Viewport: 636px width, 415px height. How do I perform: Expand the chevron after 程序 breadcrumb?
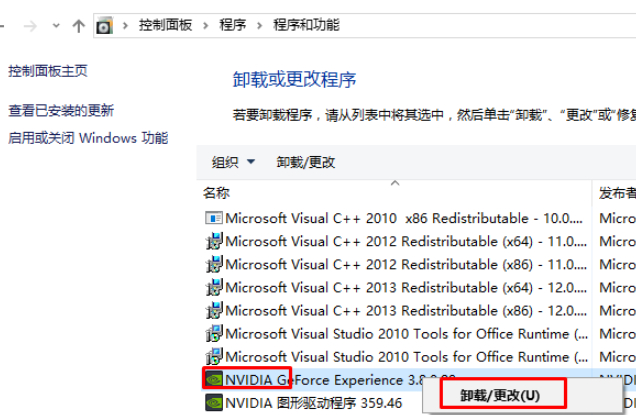259,26
